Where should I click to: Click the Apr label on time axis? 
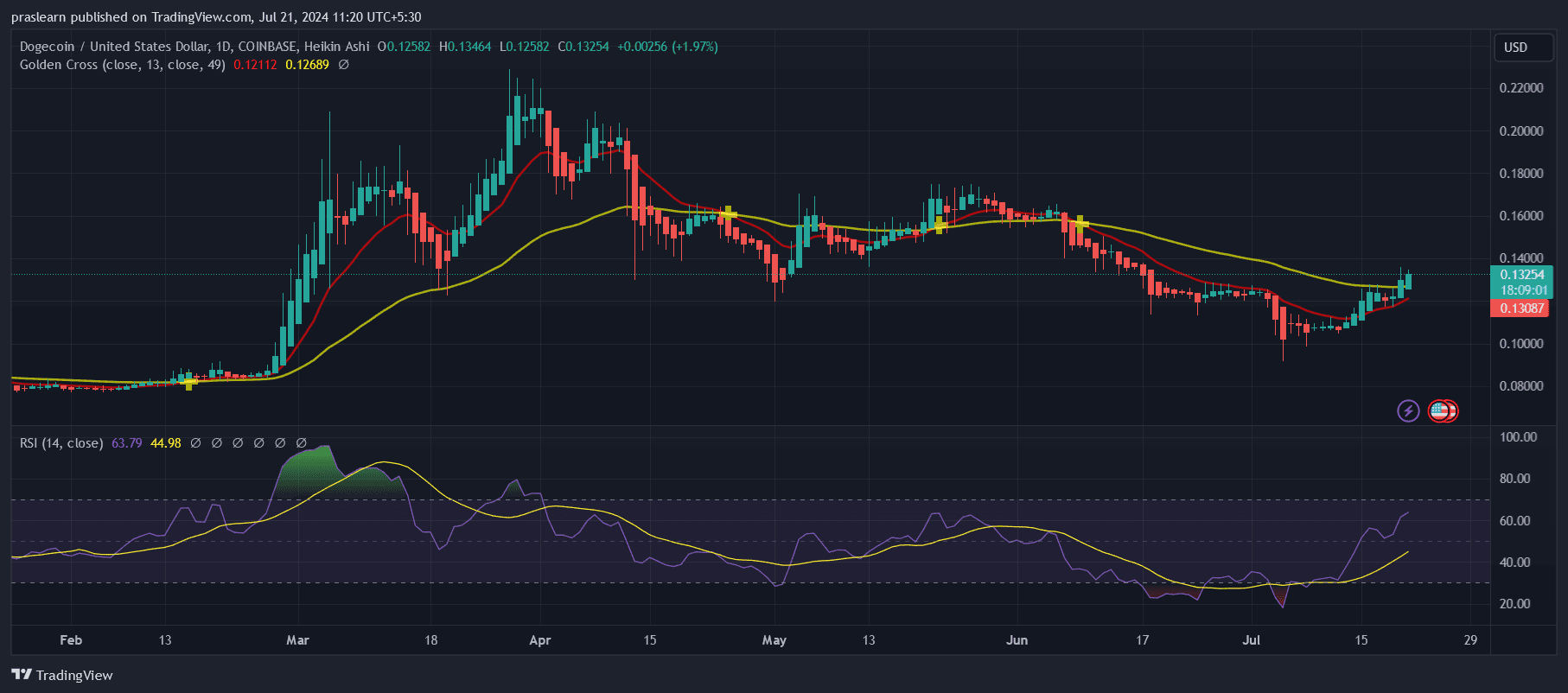[540, 640]
